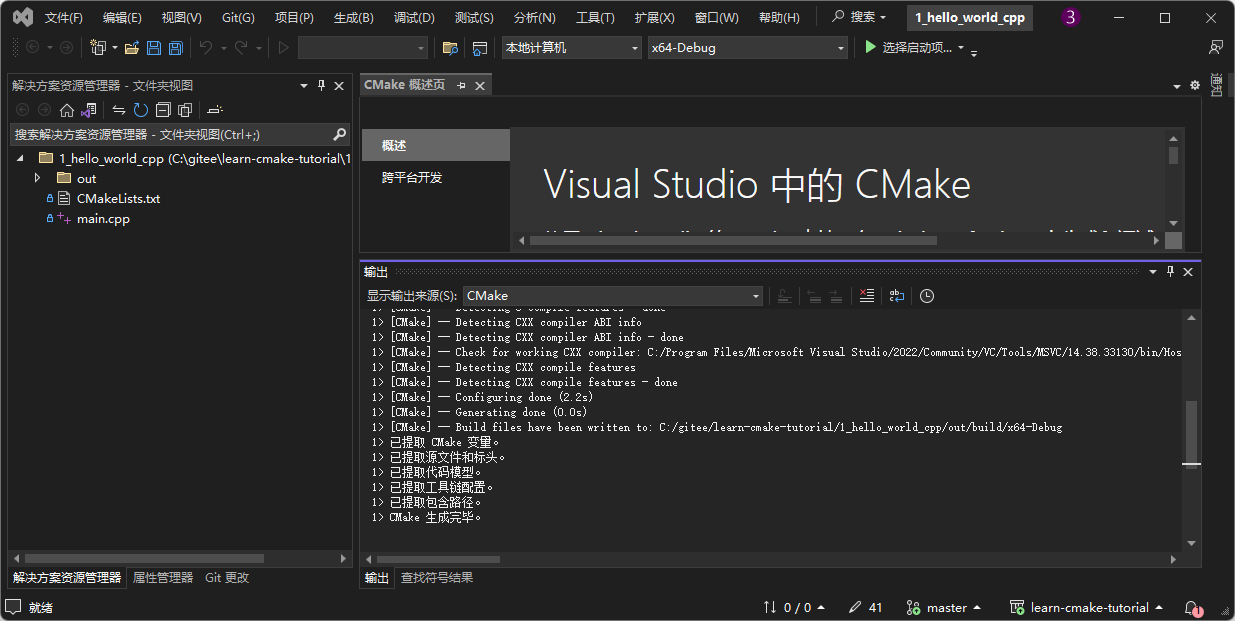Toggle word wrap in the Output window
The height and width of the screenshot is (621, 1235).
(x=897, y=295)
